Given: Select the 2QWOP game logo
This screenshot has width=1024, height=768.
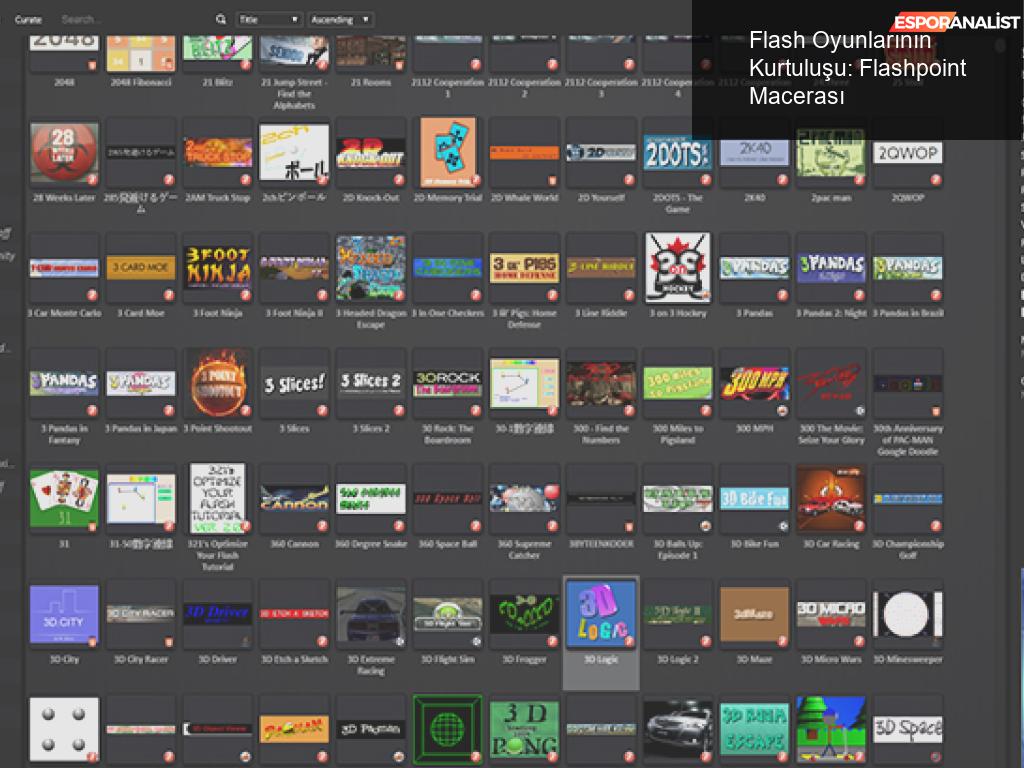Looking at the screenshot, I should [x=908, y=153].
